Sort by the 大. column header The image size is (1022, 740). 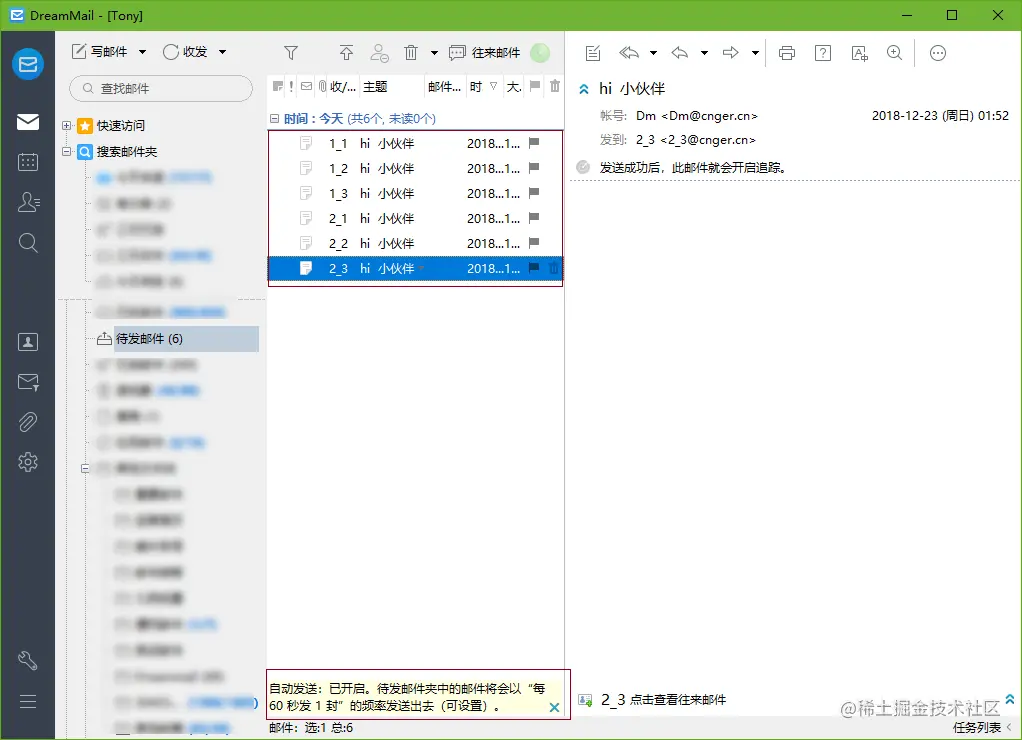point(514,87)
